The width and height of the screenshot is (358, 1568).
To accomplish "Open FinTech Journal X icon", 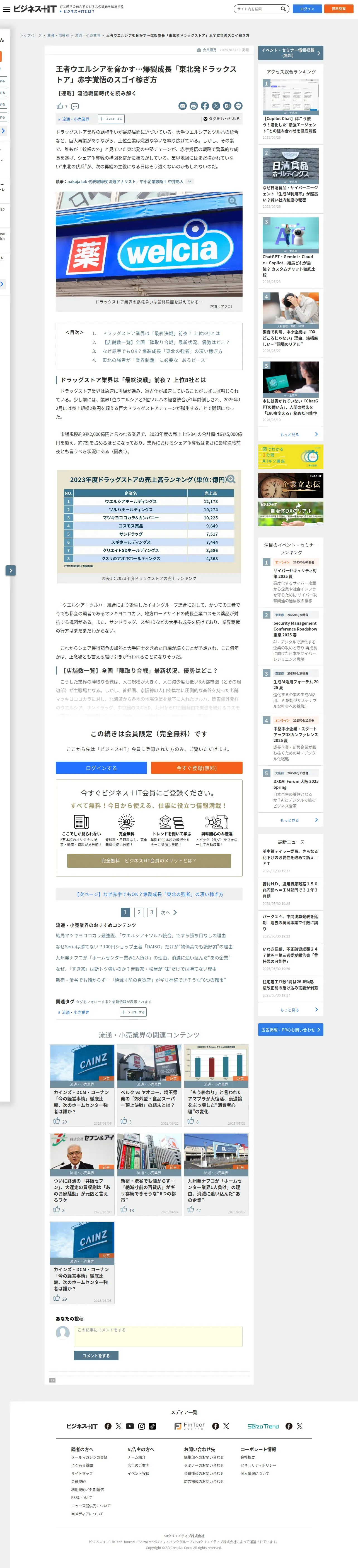I will point(226,1426).
